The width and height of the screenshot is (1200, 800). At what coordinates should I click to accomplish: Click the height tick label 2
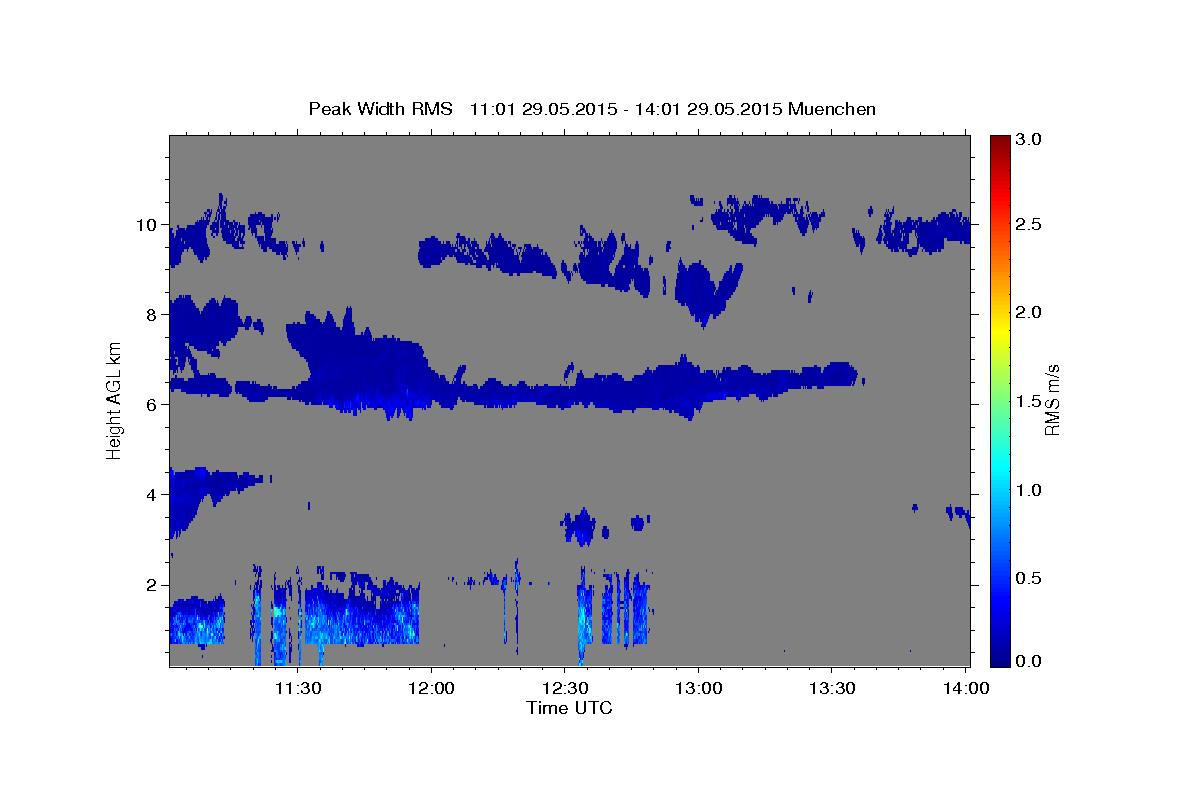click(x=152, y=585)
